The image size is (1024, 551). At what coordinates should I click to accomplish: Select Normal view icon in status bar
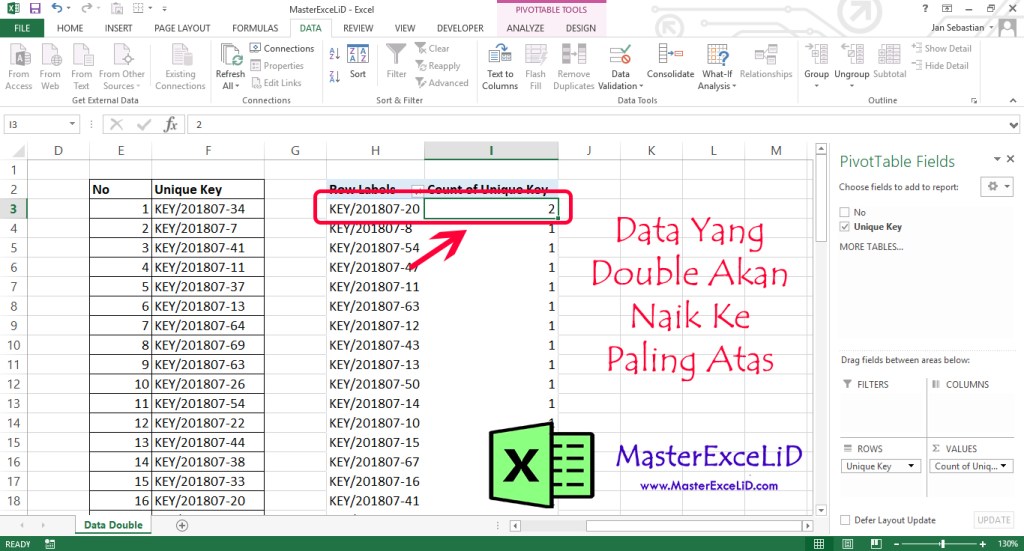[x=819, y=544]
